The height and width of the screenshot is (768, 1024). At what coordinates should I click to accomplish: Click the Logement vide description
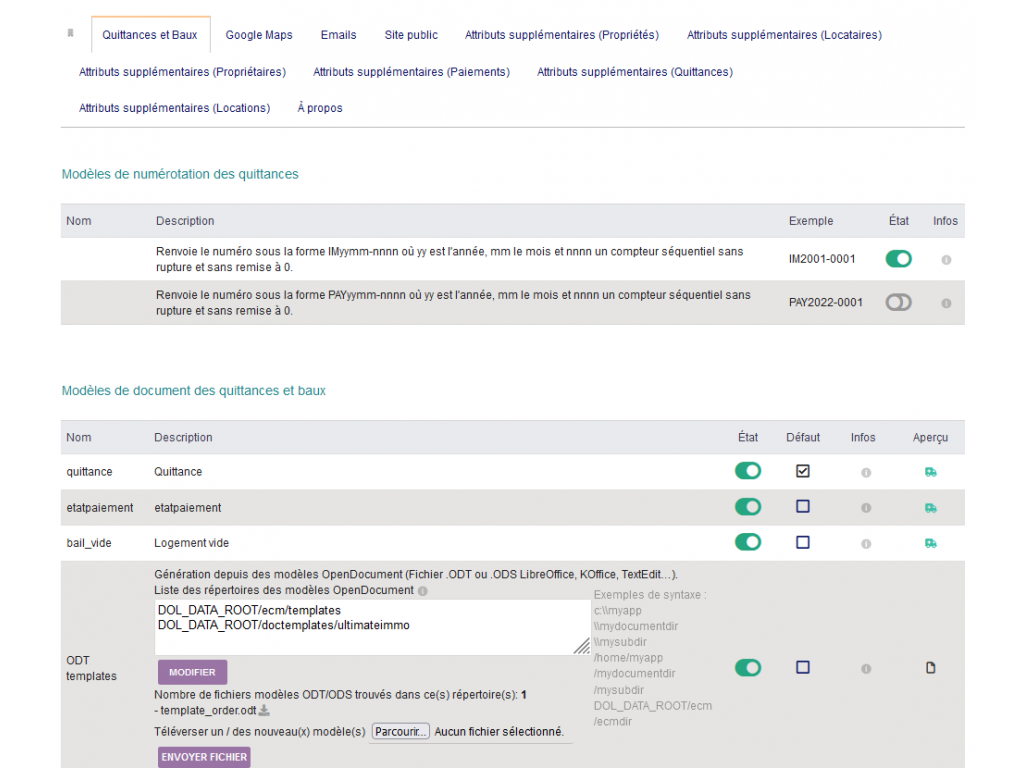[x=191, y=543]
